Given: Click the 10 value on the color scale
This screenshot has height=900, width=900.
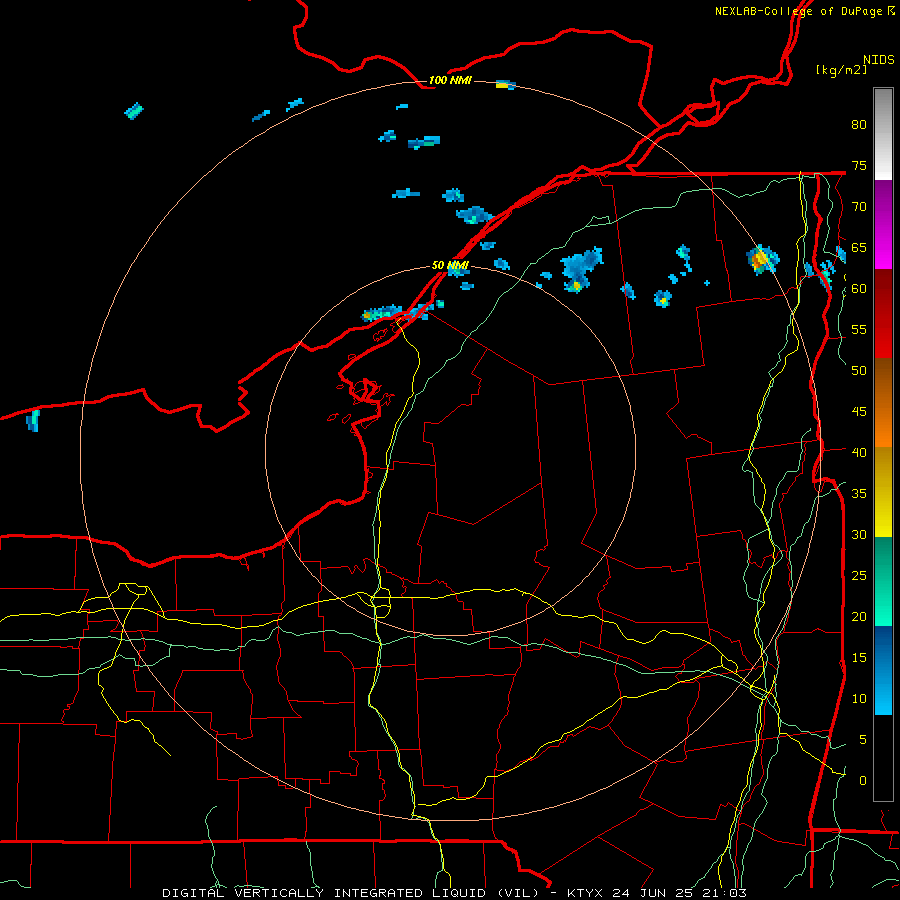Looking at the screenshot, I should coord(859,699).
